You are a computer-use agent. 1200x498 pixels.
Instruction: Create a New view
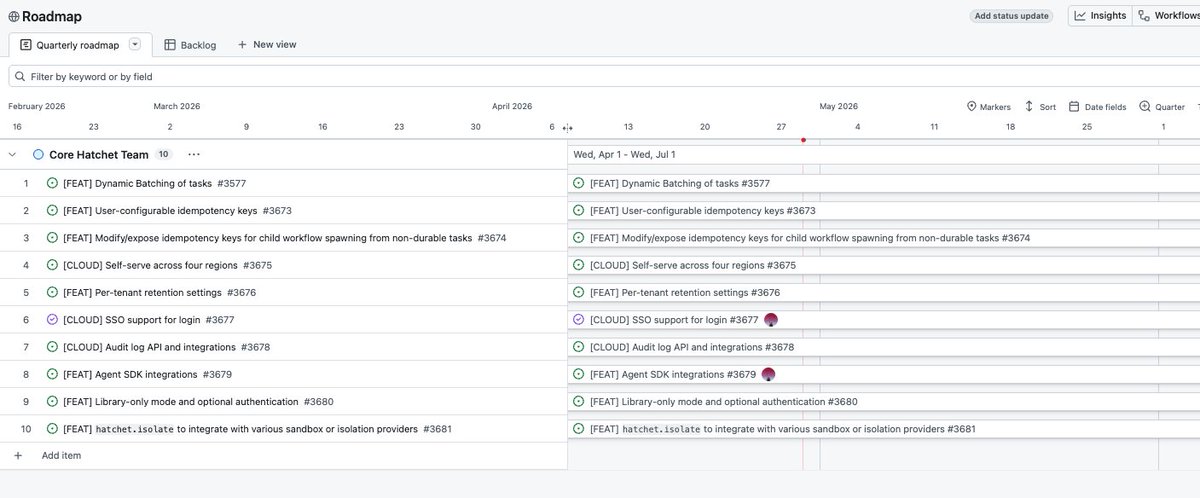coord(267,45)
